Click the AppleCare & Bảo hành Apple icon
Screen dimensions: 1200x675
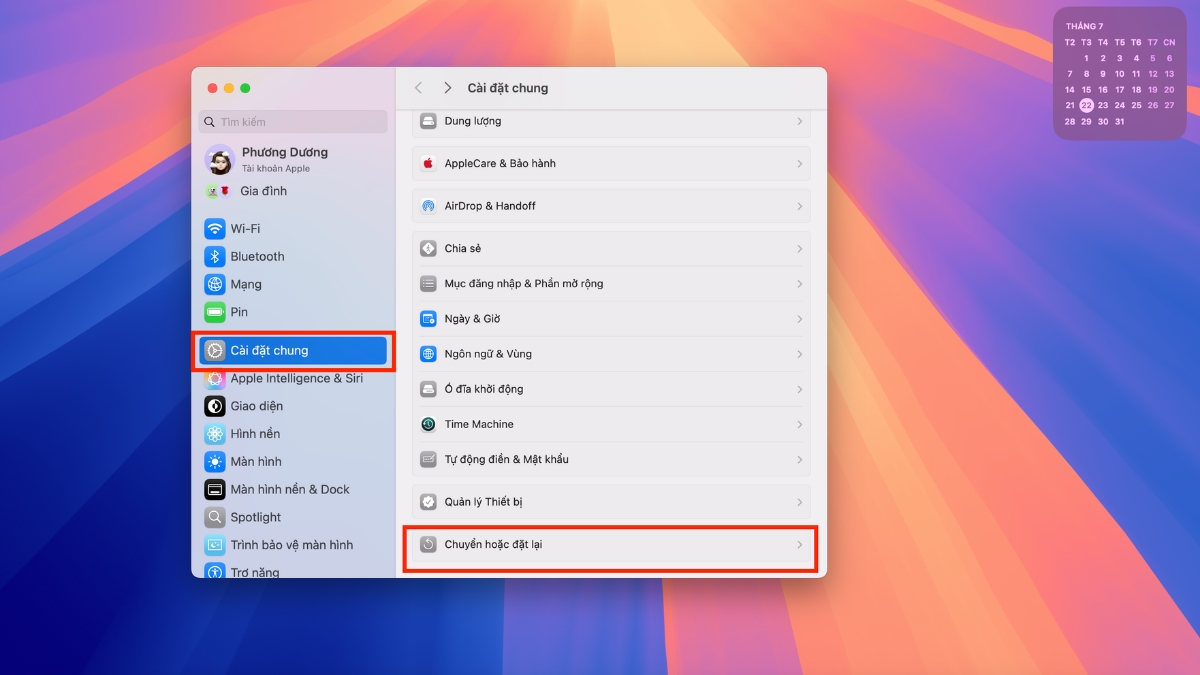click(x=429, y=163)
